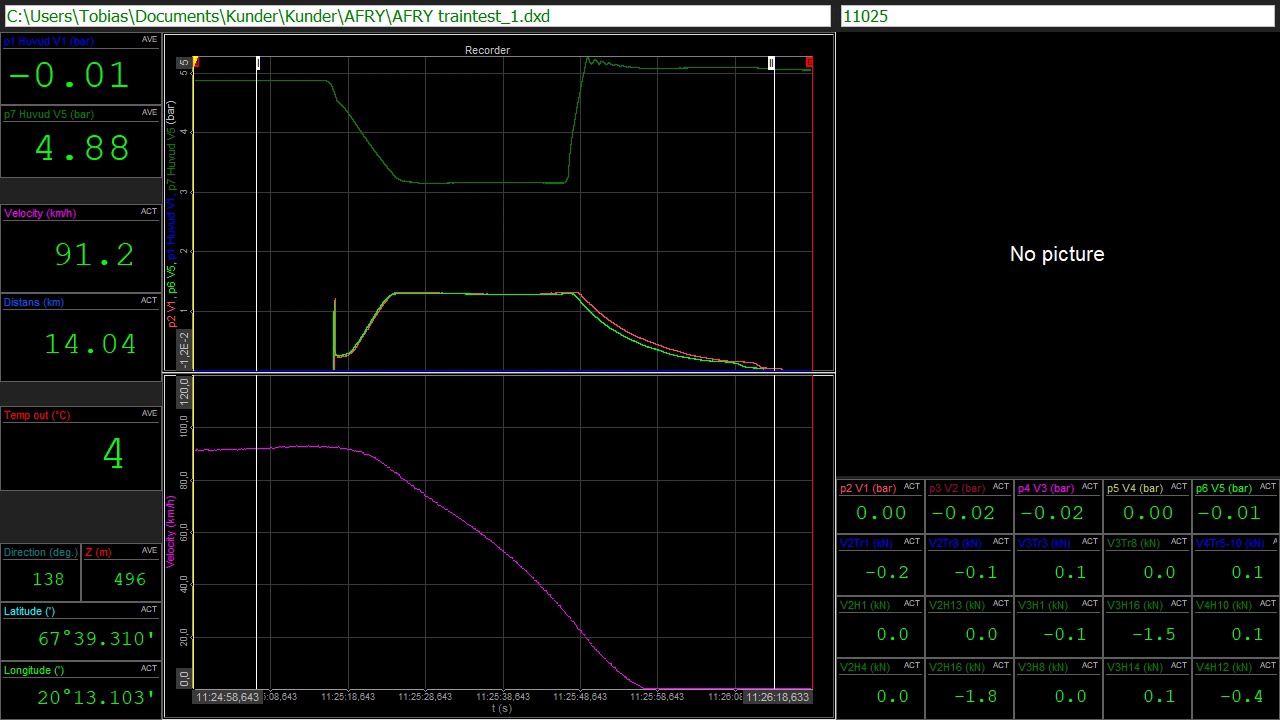Select the V4Tr5-10 (kN) meter

[x=1236, y=565]
